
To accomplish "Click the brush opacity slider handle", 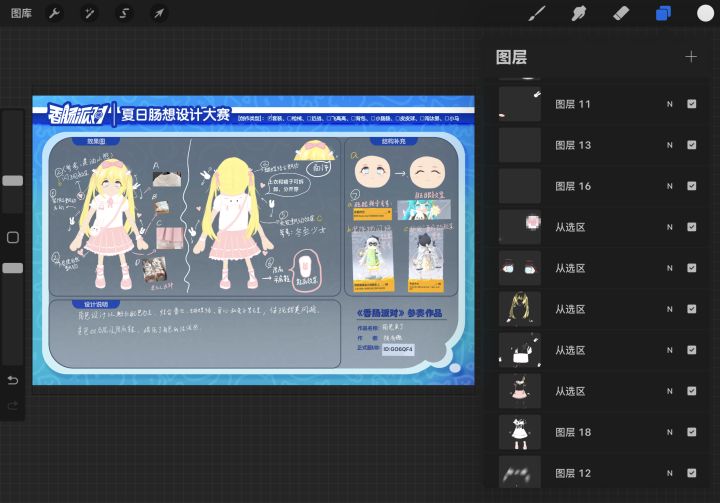I will 13,268.
